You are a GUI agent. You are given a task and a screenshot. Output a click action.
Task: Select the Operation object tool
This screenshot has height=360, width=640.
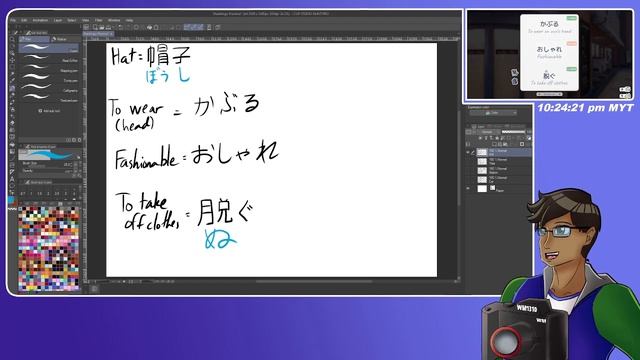pyautogui.click(x=12, y=53)
